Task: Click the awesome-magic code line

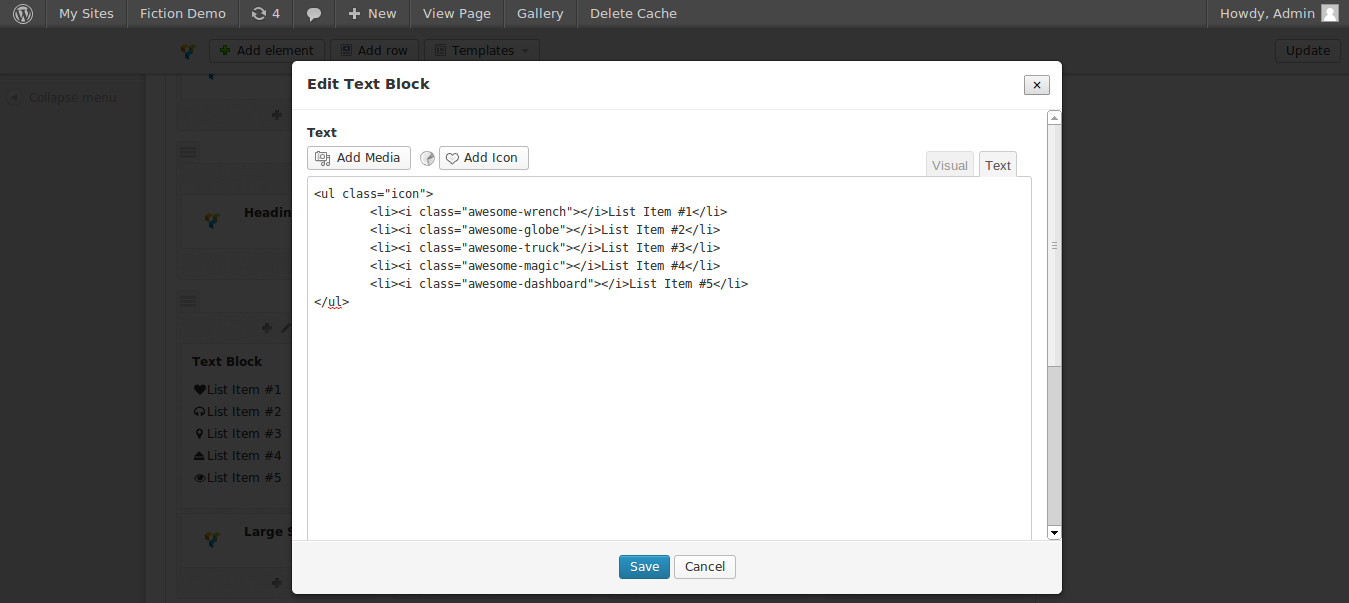Action: coord(545,266)
